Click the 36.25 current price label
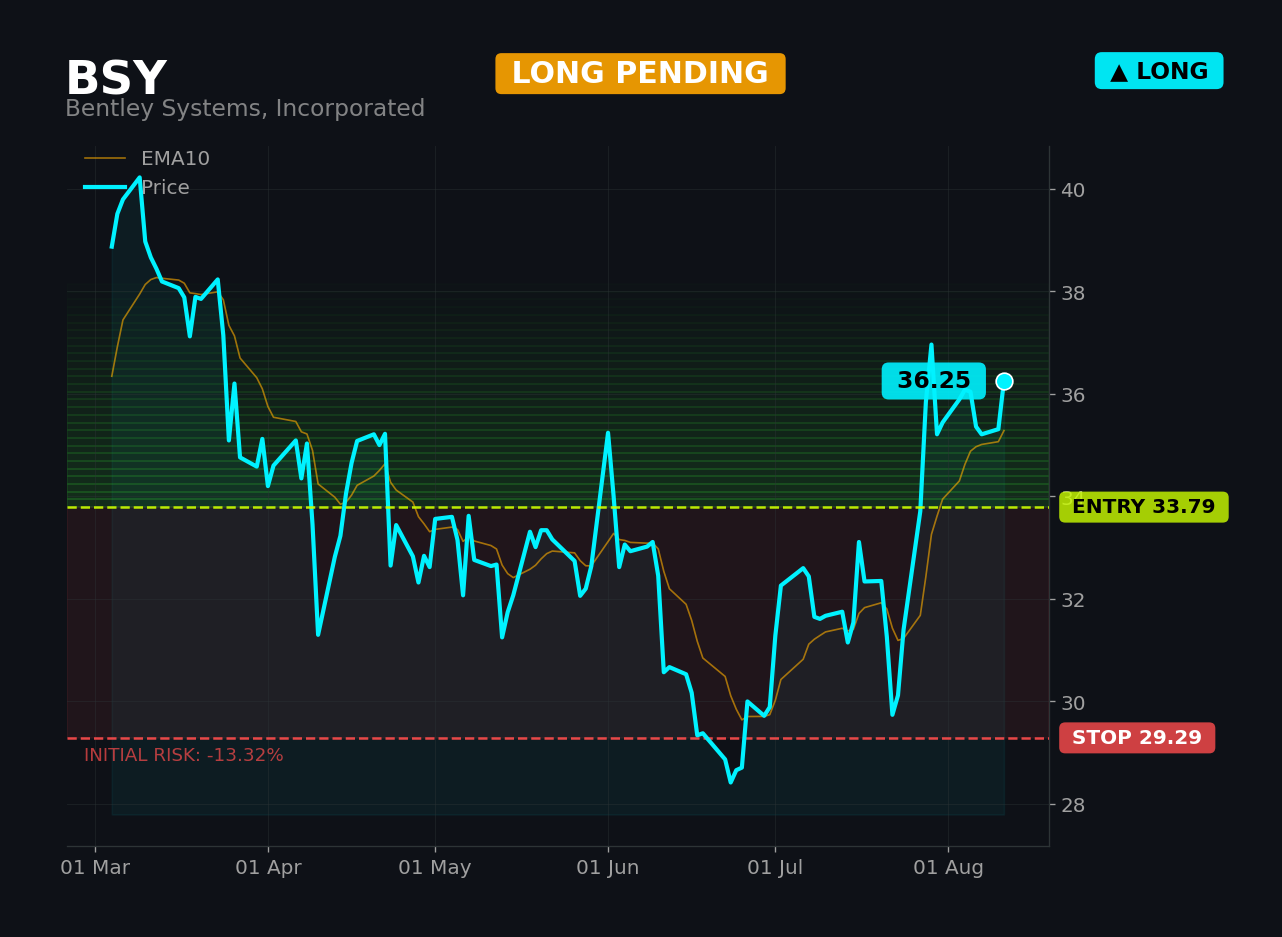 934,381
